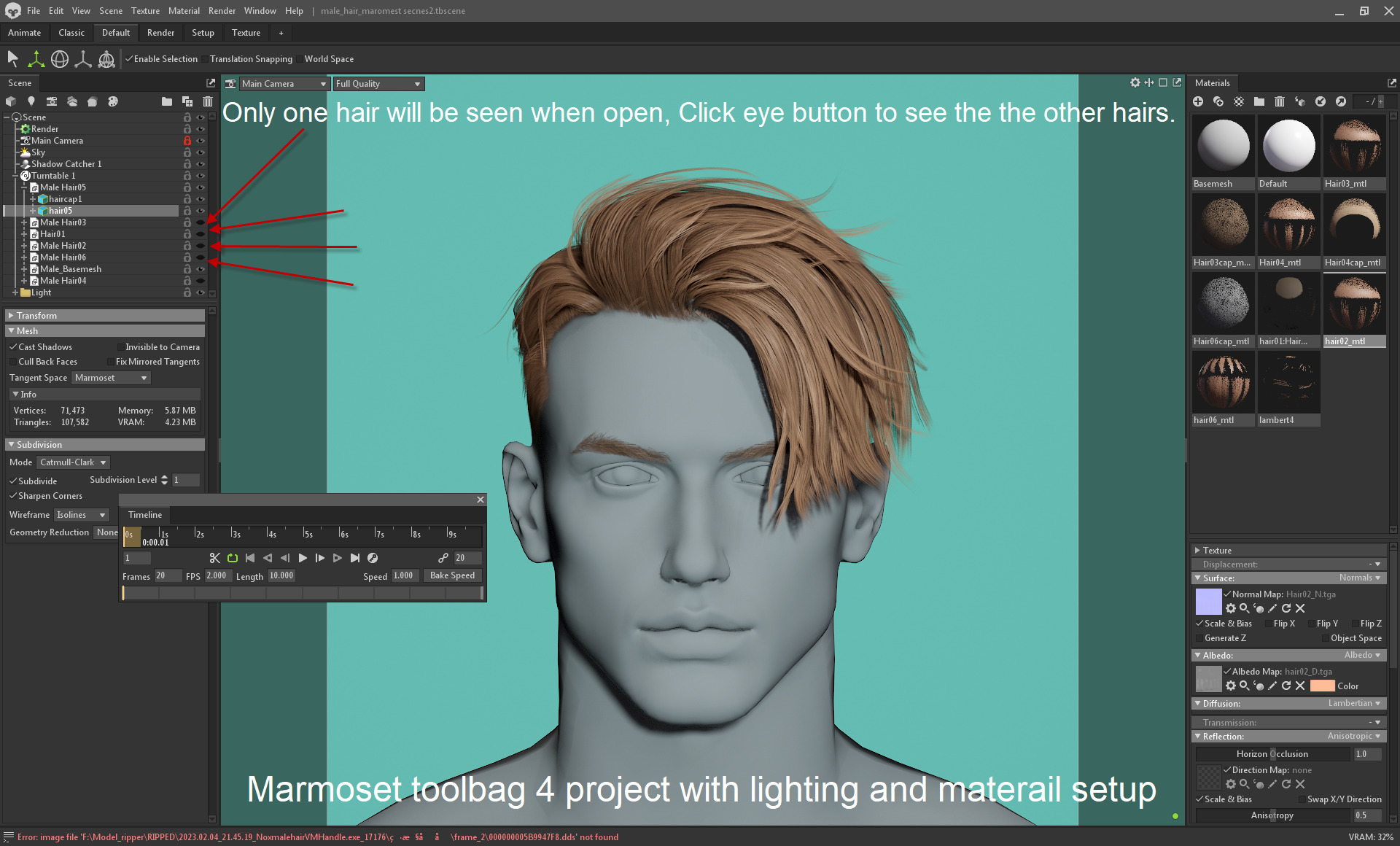Open viewport settings gear icon
The width and height of the screenshot is (1400, 846).
click(x=1135, y=82)
